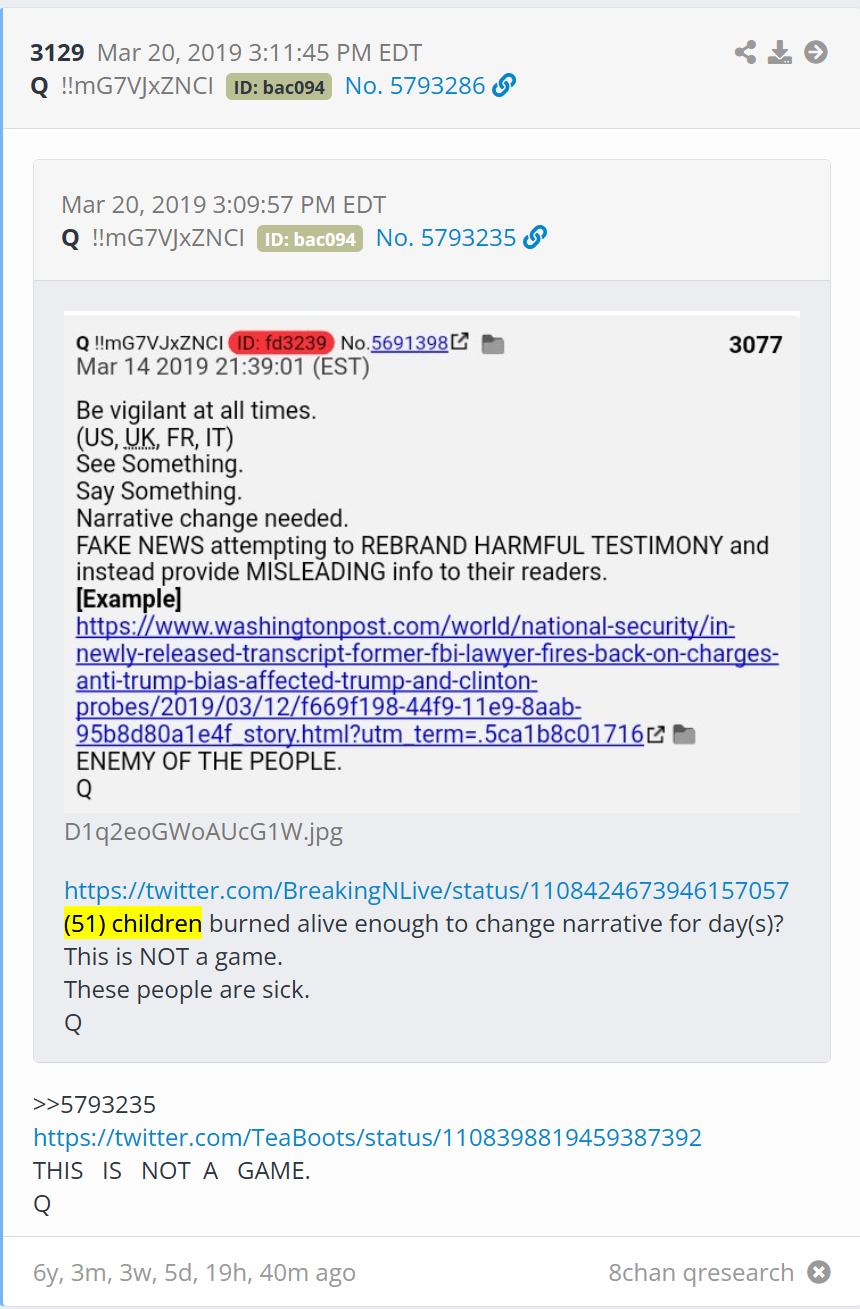
Task: Click the ID: bac094 badge in the header
Action: [279, 87]
